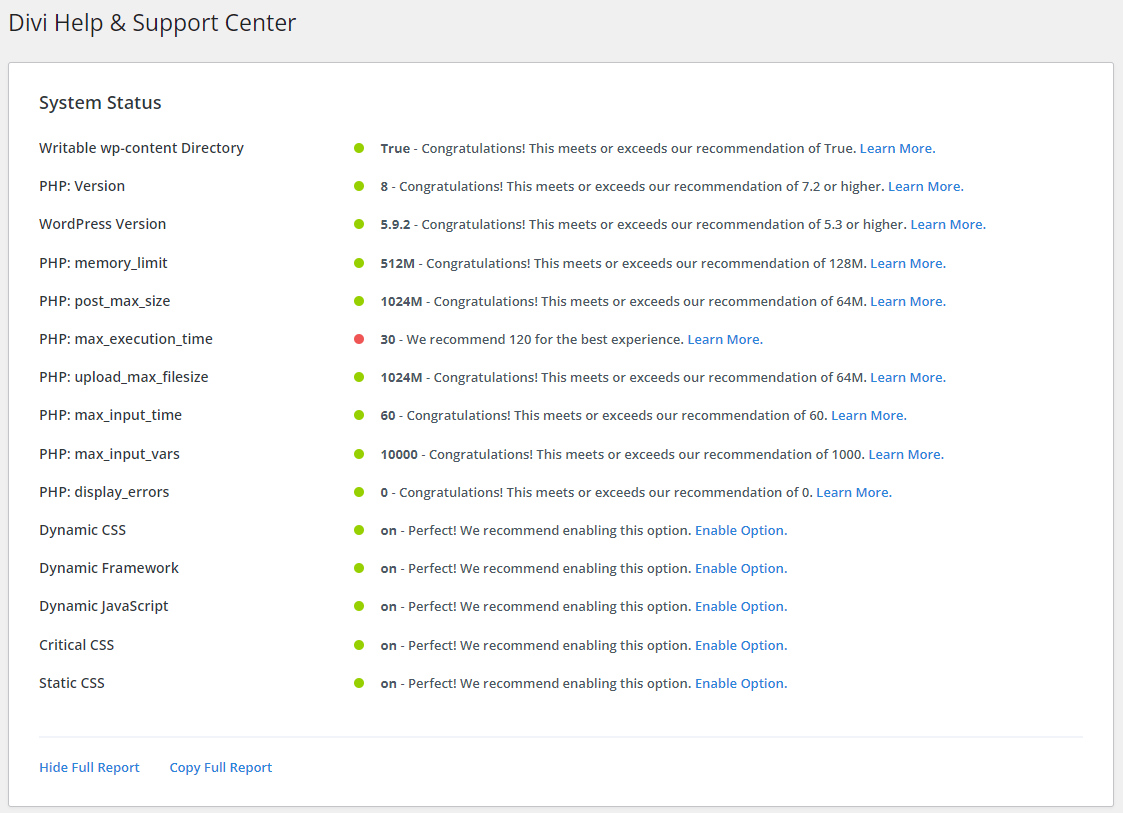This screenshot has width=1123, height=813.
Task: Click the 512M memory limit value
Action: tap(397, 264)
